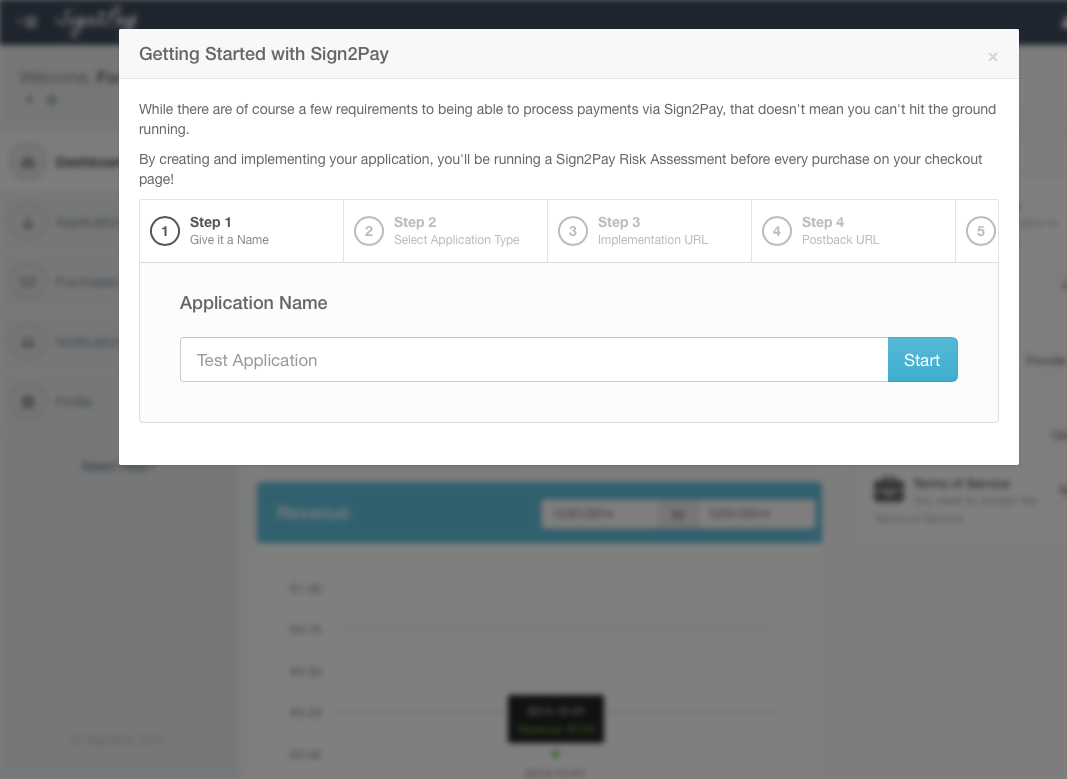The image size is (1067, 779).
Task: Focus the Application Name input field
Action: point(534,360)
